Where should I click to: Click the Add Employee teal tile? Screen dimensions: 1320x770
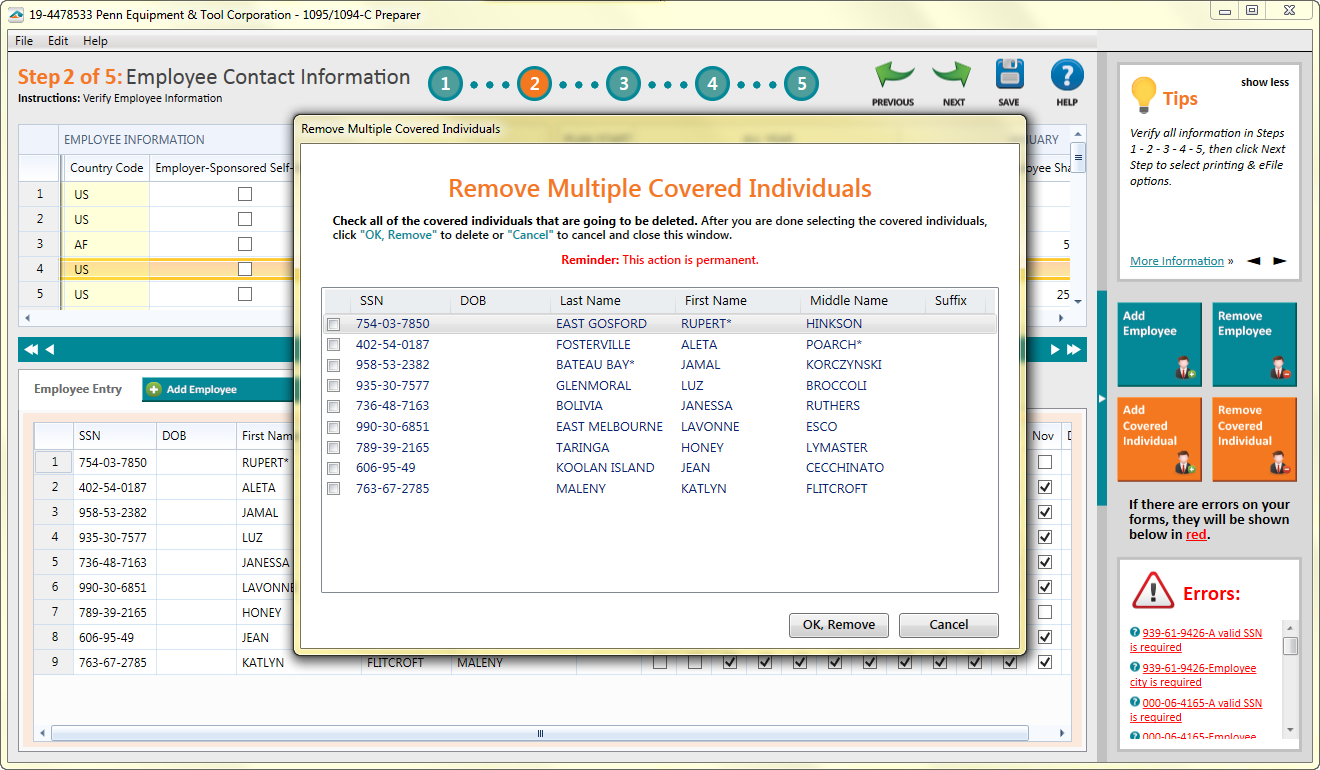point(1158,344)
